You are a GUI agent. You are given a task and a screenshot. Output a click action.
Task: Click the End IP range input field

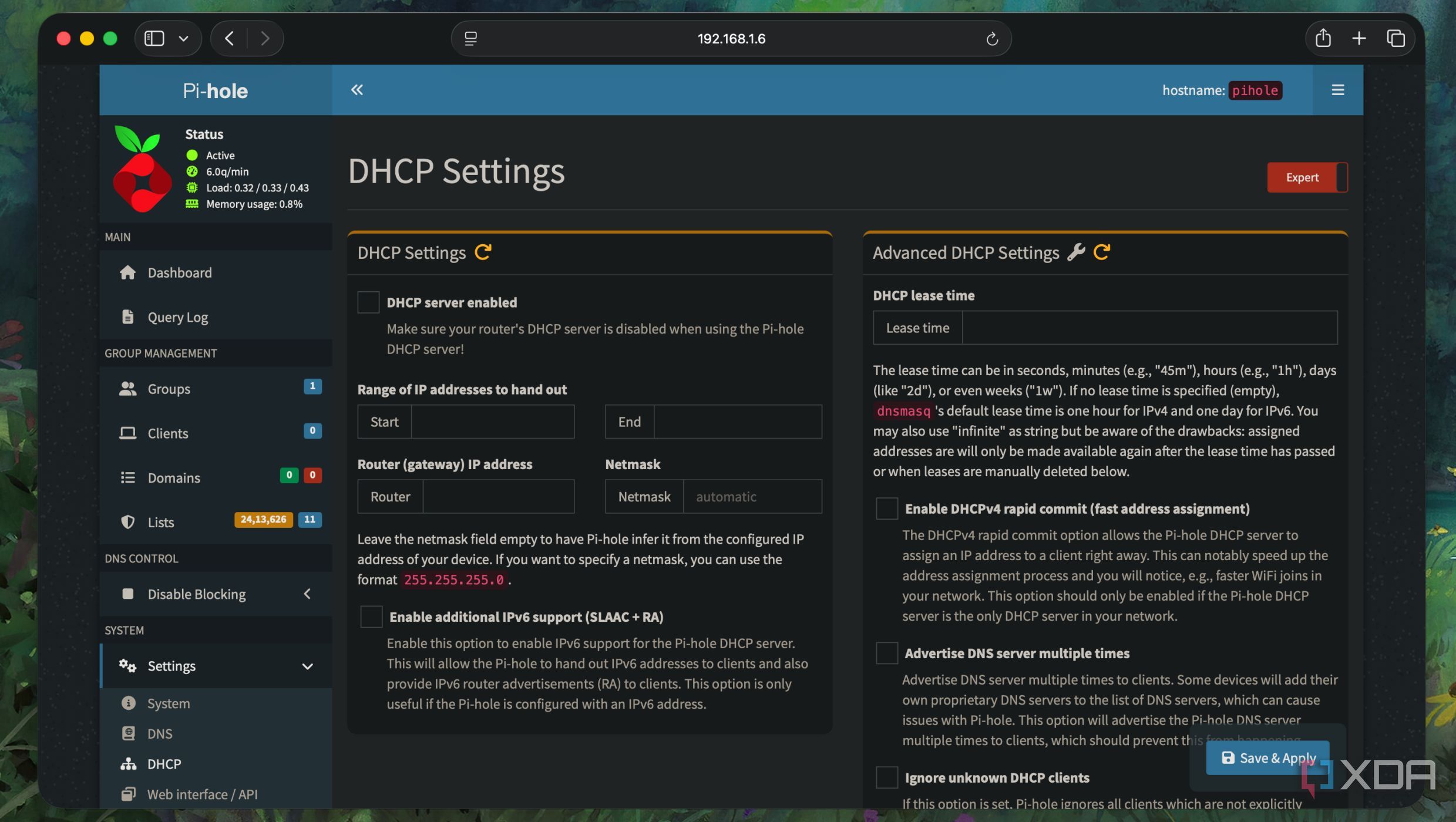[737, 422]
